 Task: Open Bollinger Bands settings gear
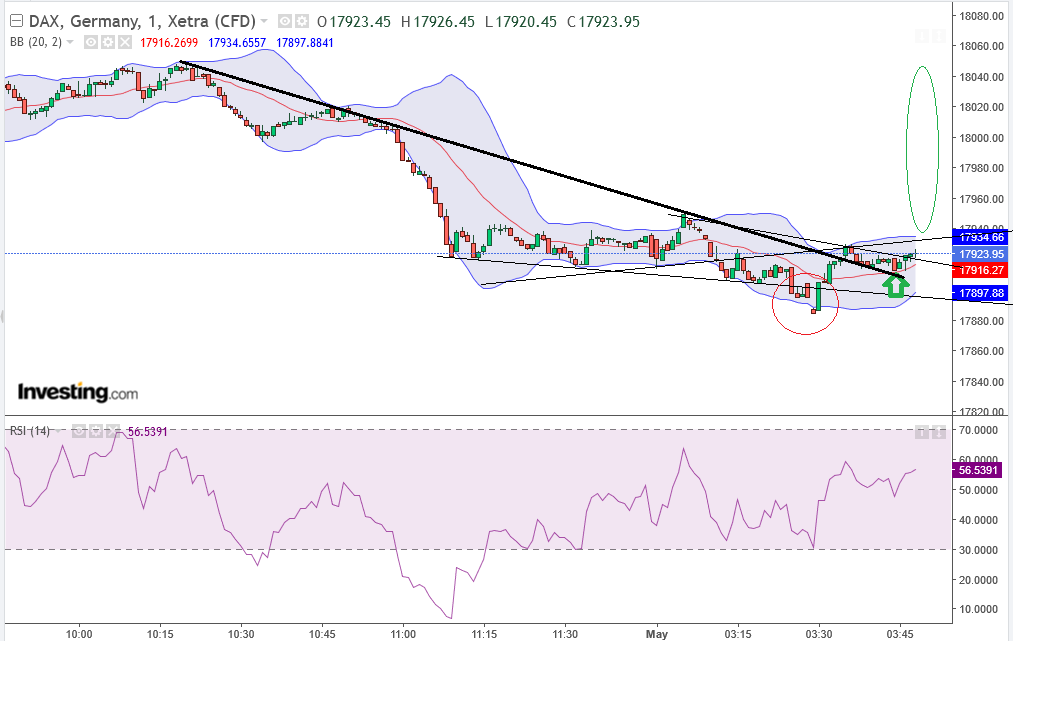pos(108,42)
